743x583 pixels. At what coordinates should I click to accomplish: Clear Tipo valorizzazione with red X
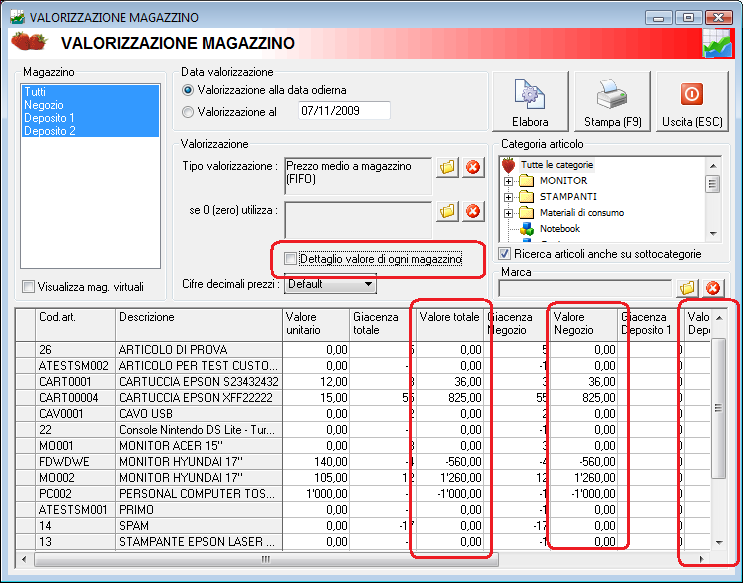tap(473, 167)
